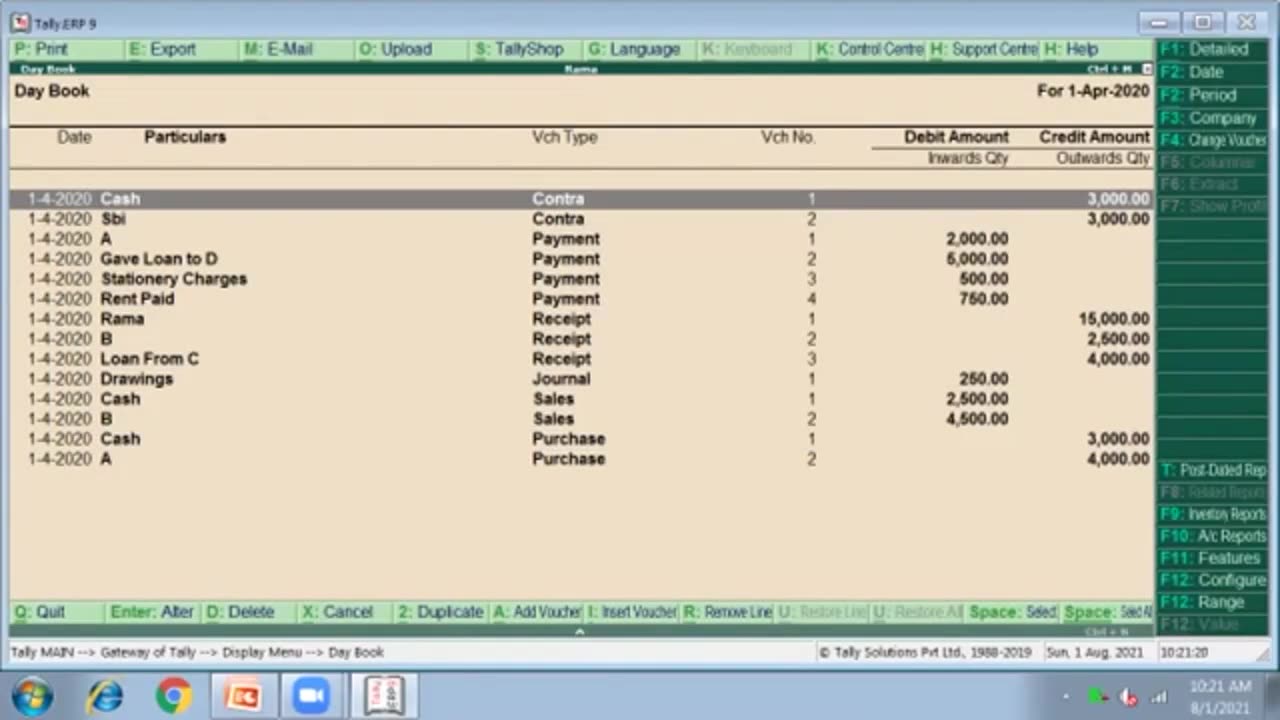Viewport: 1280px width, 720px height.
Task: Open Help in the top bar
Action: 1096,49
